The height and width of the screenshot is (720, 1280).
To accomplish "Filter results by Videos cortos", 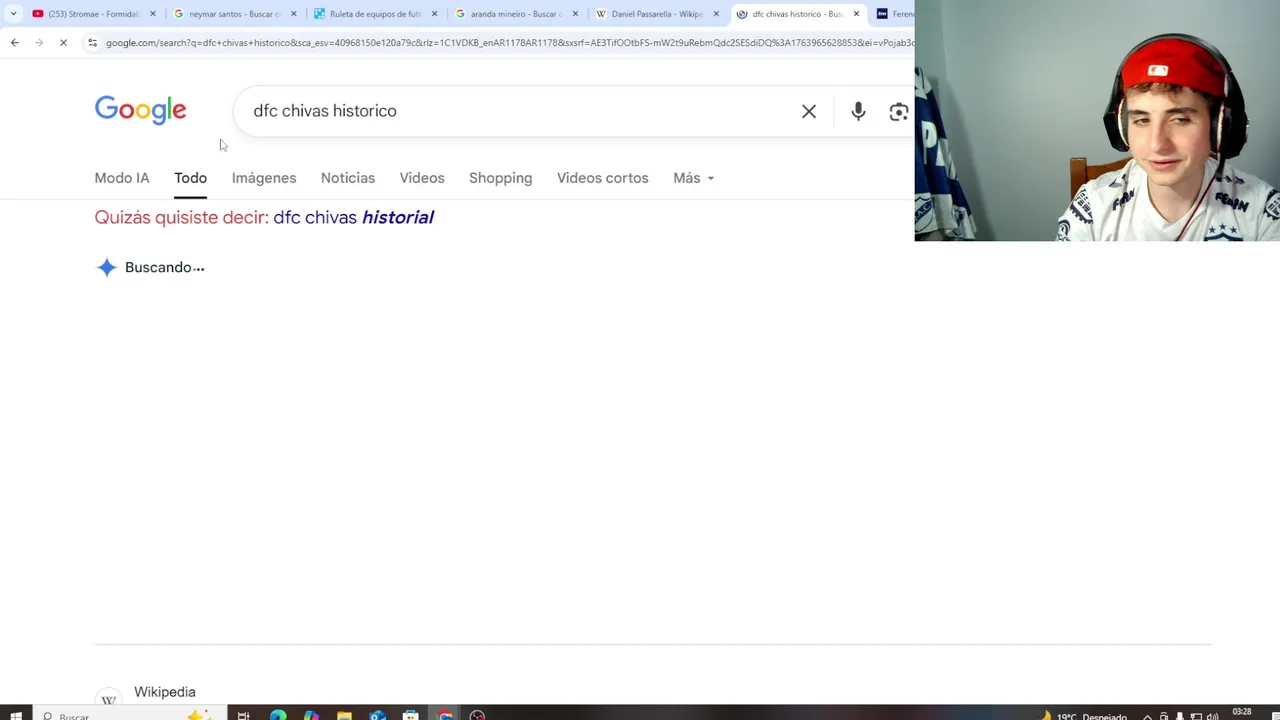I will click(602, 178).
